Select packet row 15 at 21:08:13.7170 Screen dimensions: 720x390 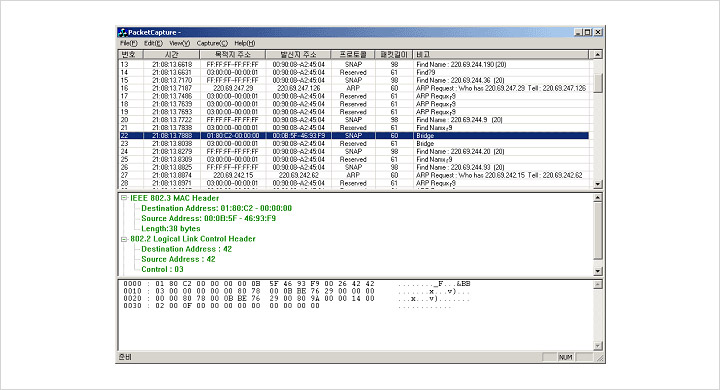click(354, 80)
